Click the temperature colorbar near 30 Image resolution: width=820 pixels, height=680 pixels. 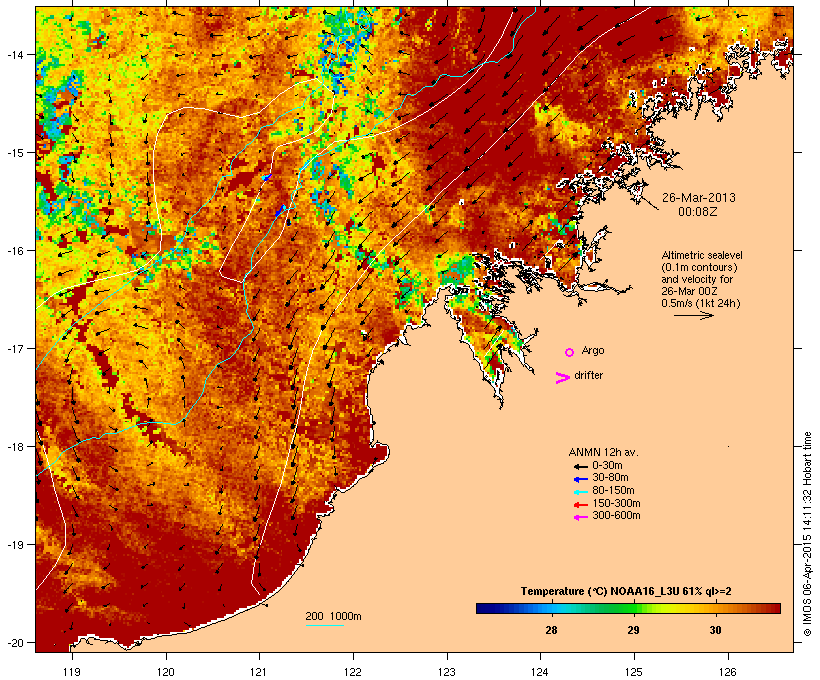[x=715, y=608]
